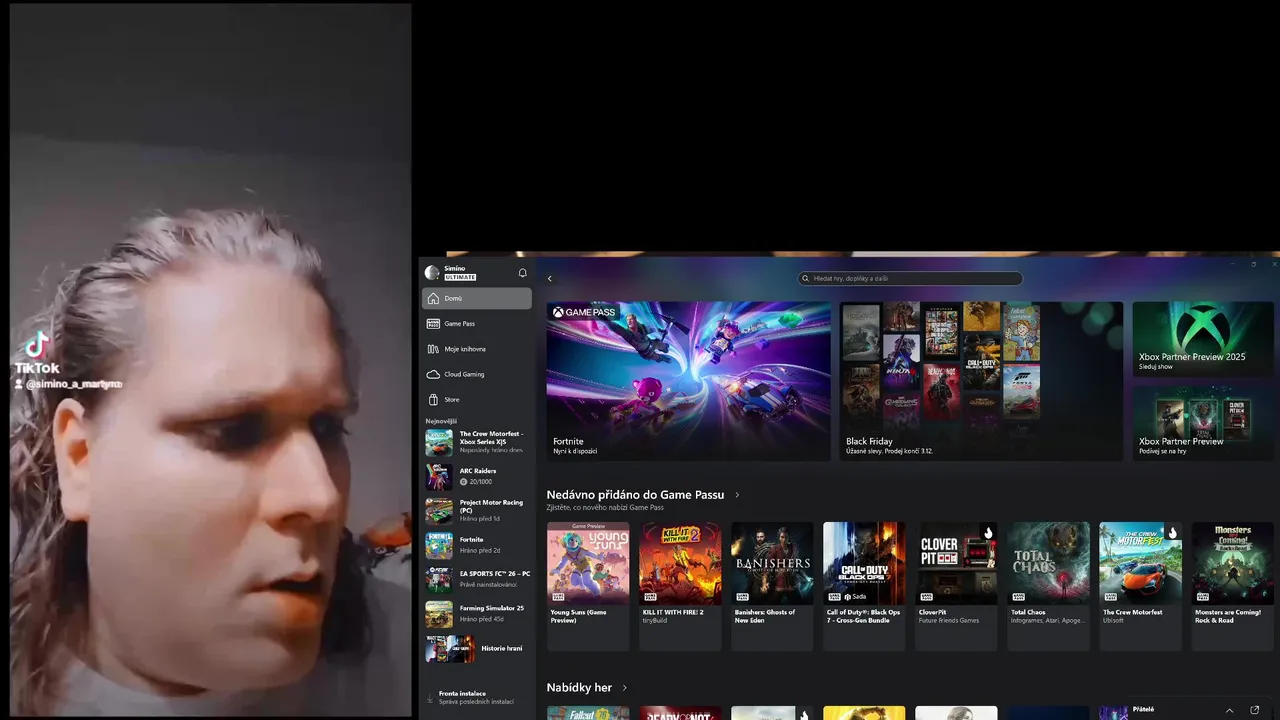The width and height of the screenshot is (1280, 720).
Task: Open the KILL IT WITH FIRE! 2 card
Action: tap(680, 586)
